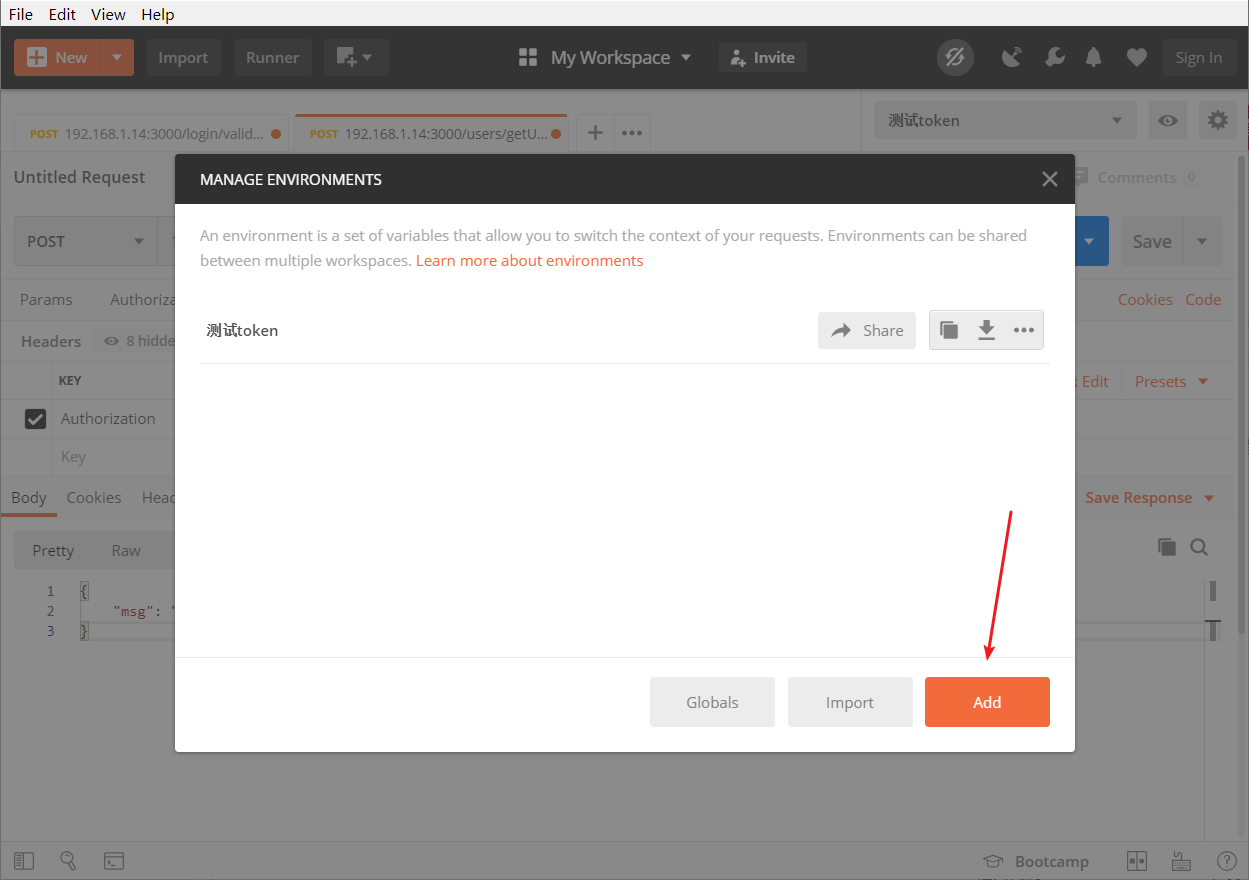The height and width of the screenshot is (880, 1249).
Task: Open the Presets dropdown
Action: click(1171, 381)
